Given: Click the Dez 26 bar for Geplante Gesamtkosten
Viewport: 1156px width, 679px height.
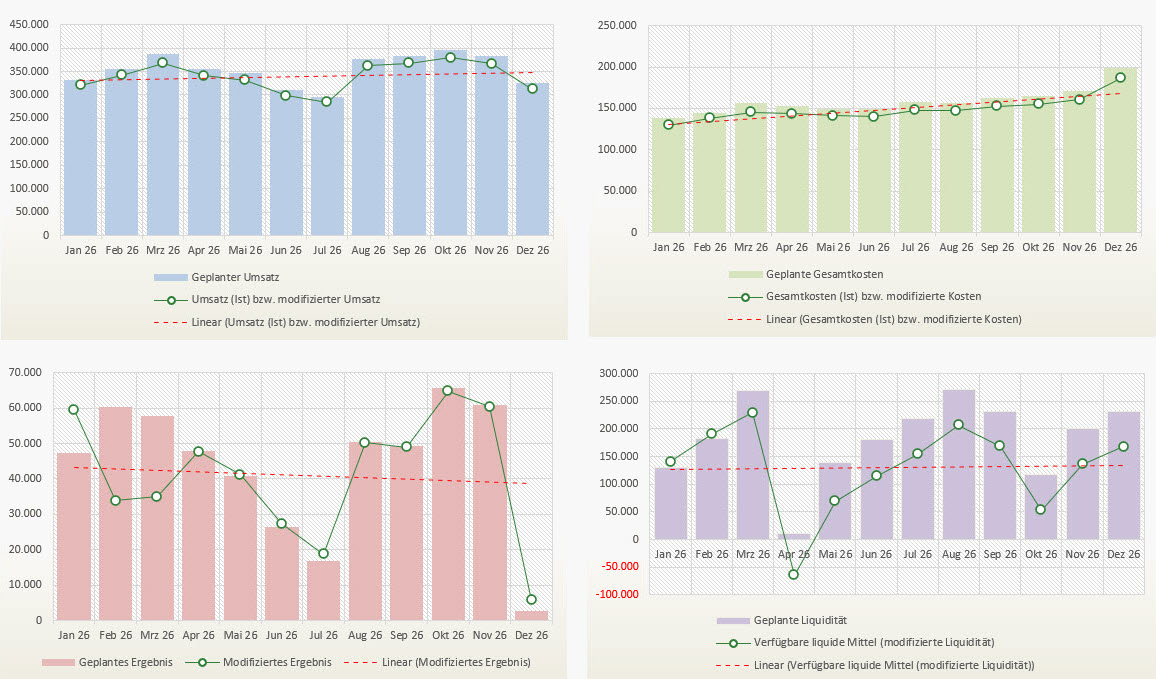Looking at the screenshot, I should coord(1120,150).
